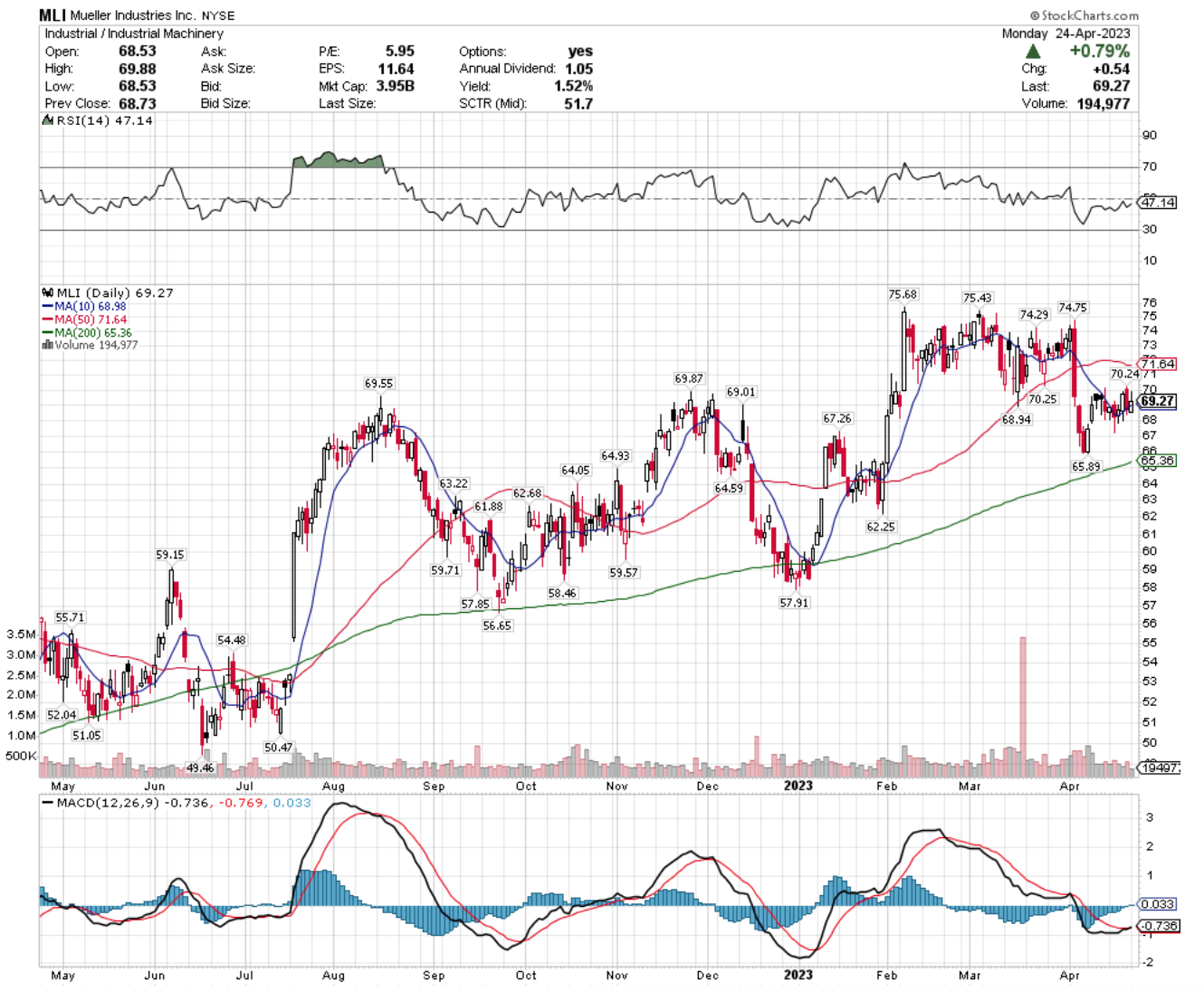The height and width of the screenshot is (992, 1204).
Task: Click the header Volume value 194,977
Action: tap(1103, 103)
